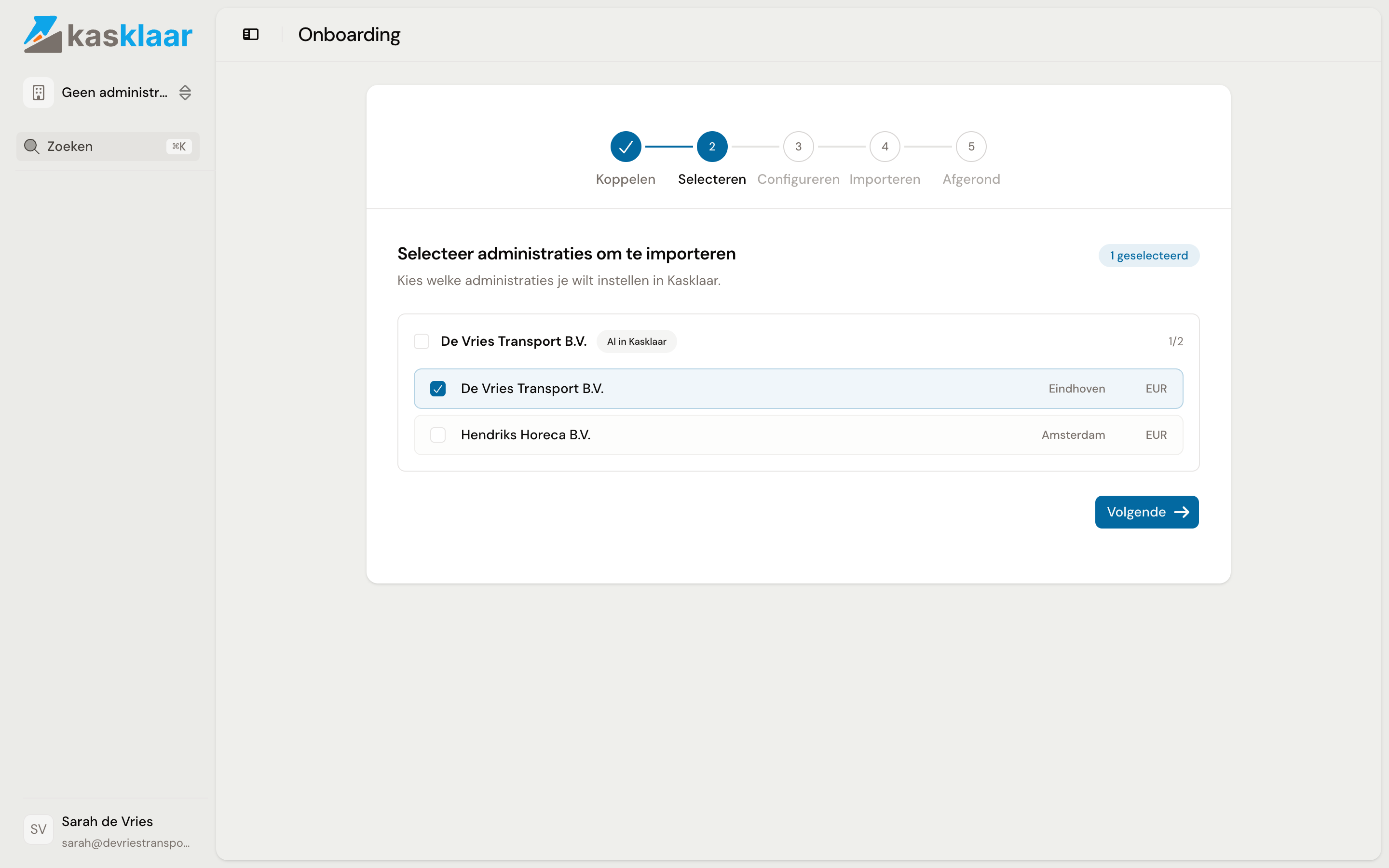Focus the Zoeken search field
1389x868 pixels.
[108, 147]
